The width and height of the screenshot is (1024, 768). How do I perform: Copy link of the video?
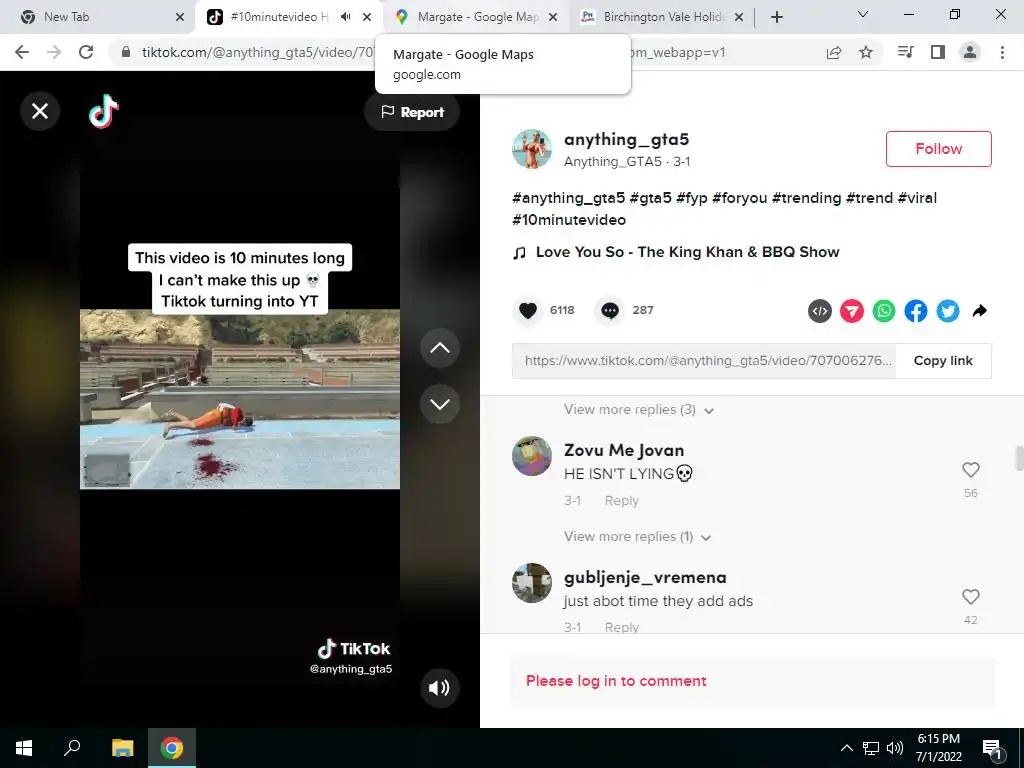coord(943,360)
